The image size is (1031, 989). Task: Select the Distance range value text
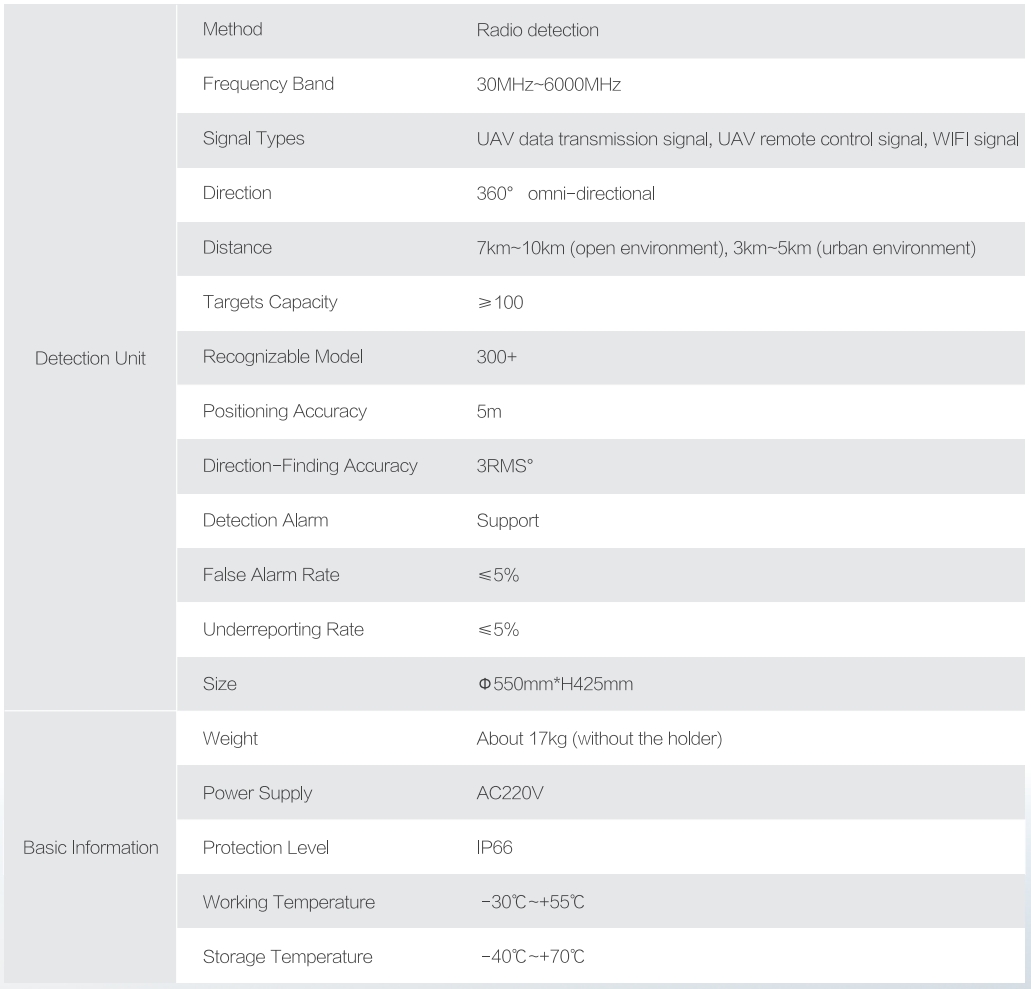click(726, 248)
